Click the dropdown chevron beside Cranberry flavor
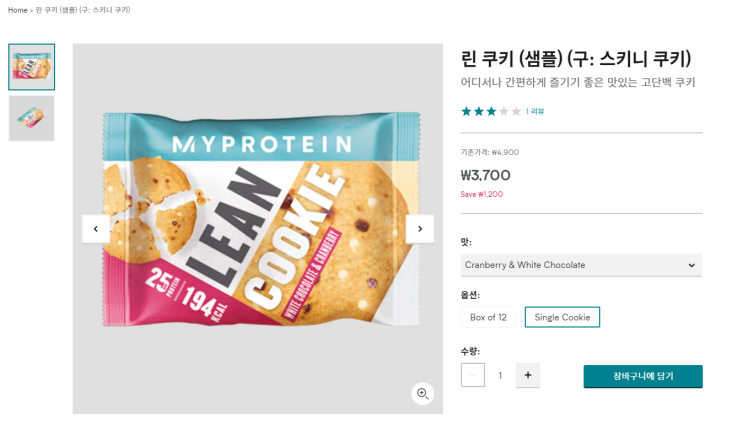The height and width of the screenshot is (429, 743). coord(691,265)
